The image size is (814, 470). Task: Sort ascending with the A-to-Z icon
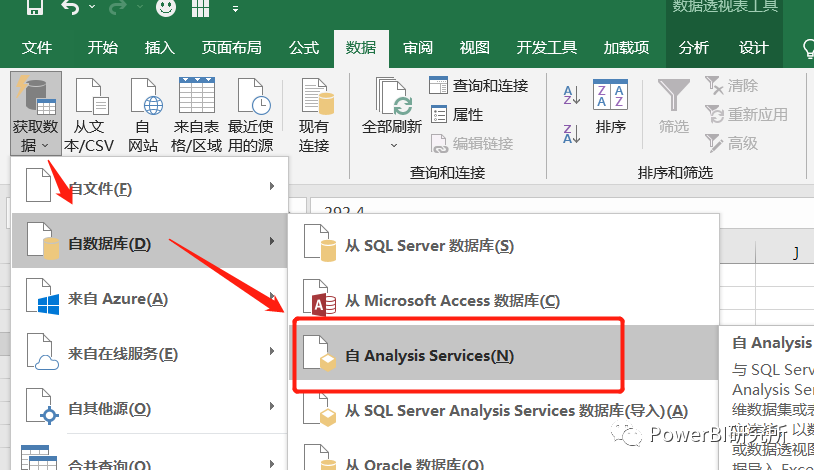click(x=572, y=95)
